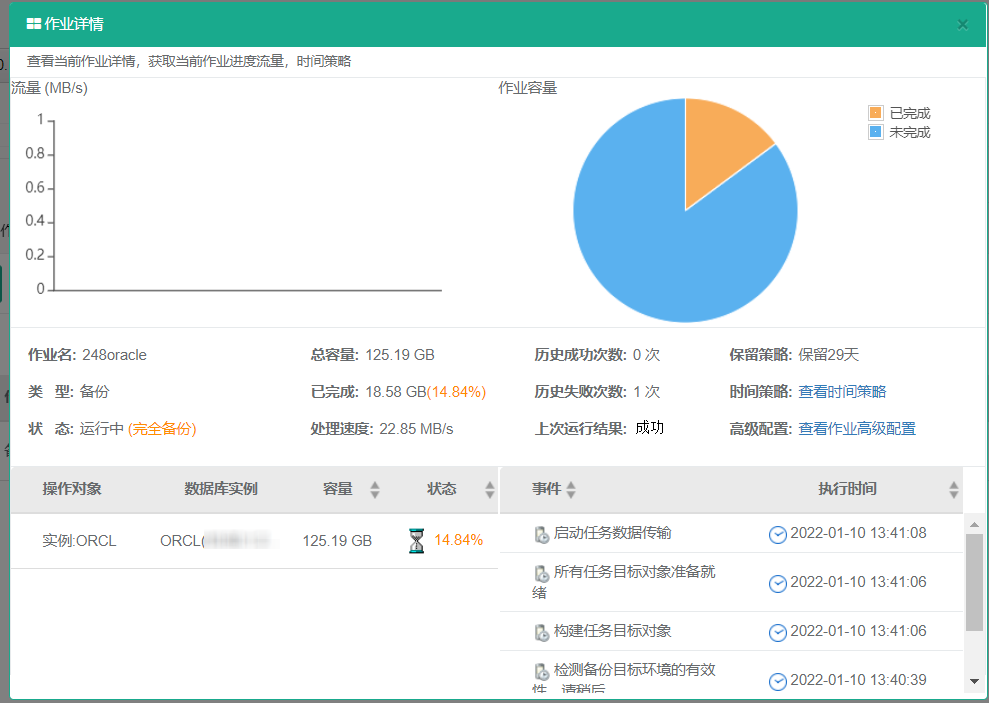Image resolution: width=989 pixels, height=703 pixels.
Task: Click the event icon beside 构建任务目标对象
Action: (x=541, y=632)
